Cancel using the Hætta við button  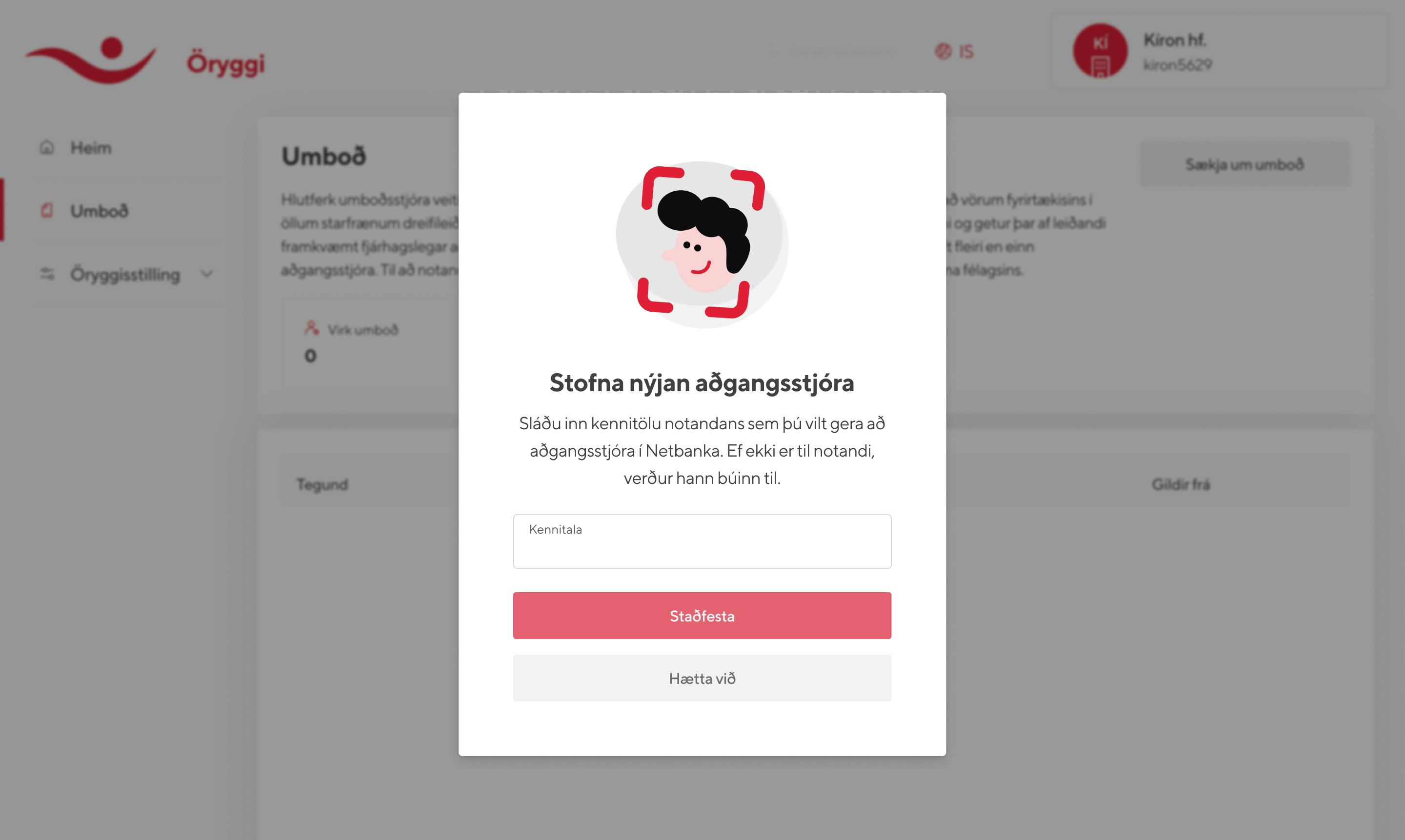702,678
